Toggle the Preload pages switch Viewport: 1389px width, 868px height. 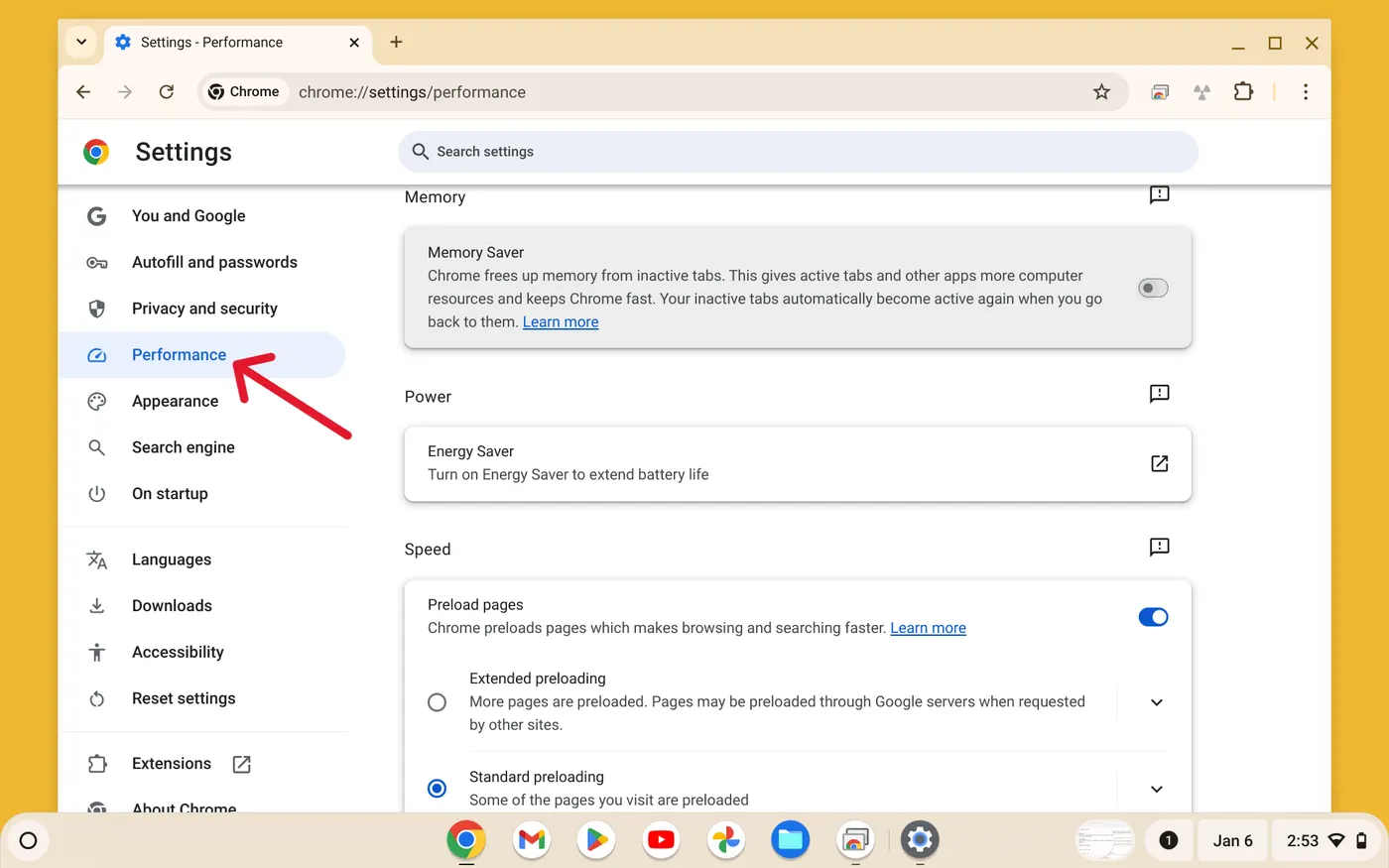(1153, 617)
